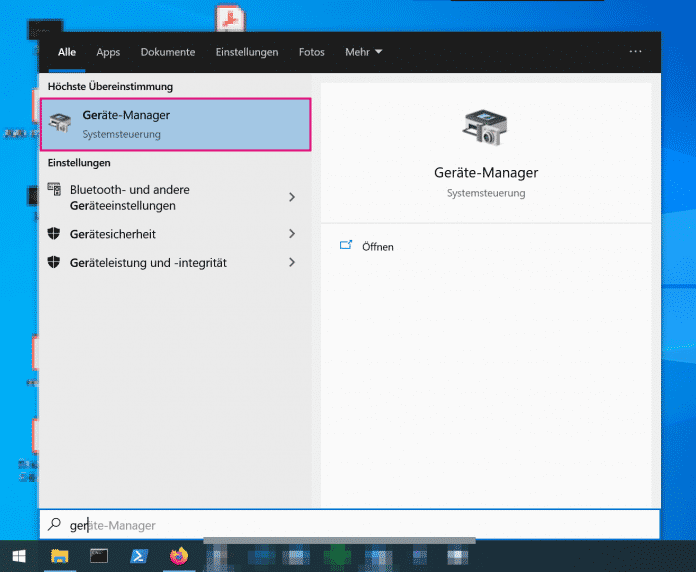The height and width of the screenshot is (572, 696).
Task: Open the Mehr filter dropdown
Action: (363, 52)
